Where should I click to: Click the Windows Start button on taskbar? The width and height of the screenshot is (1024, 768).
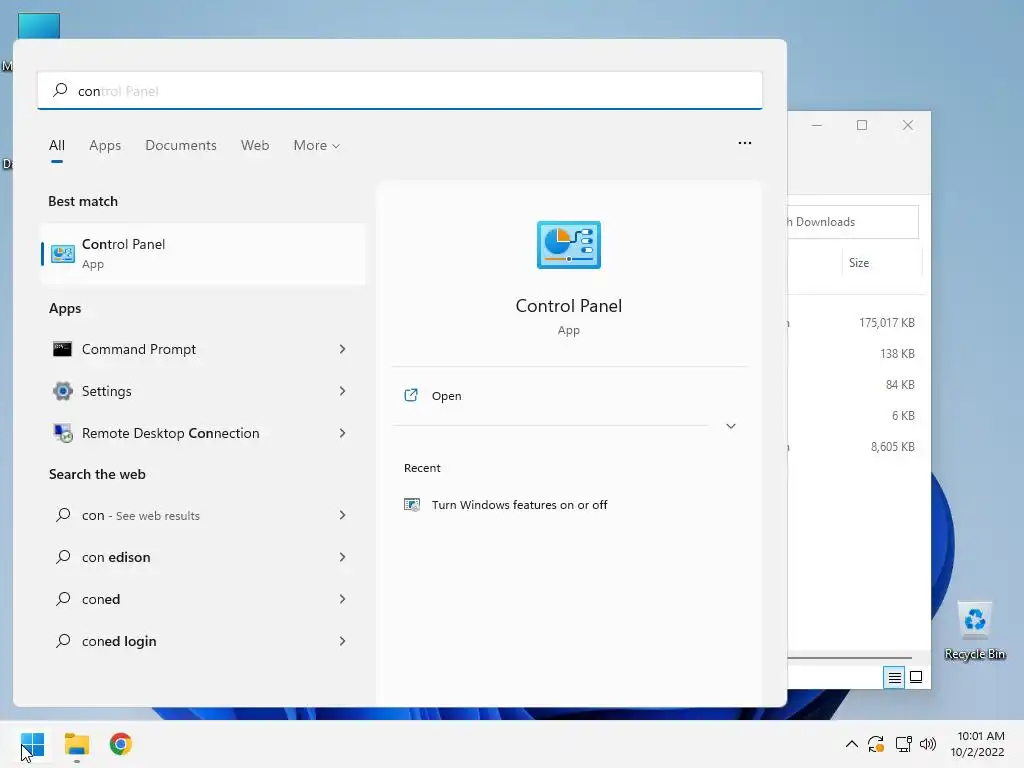coord(33,744)
